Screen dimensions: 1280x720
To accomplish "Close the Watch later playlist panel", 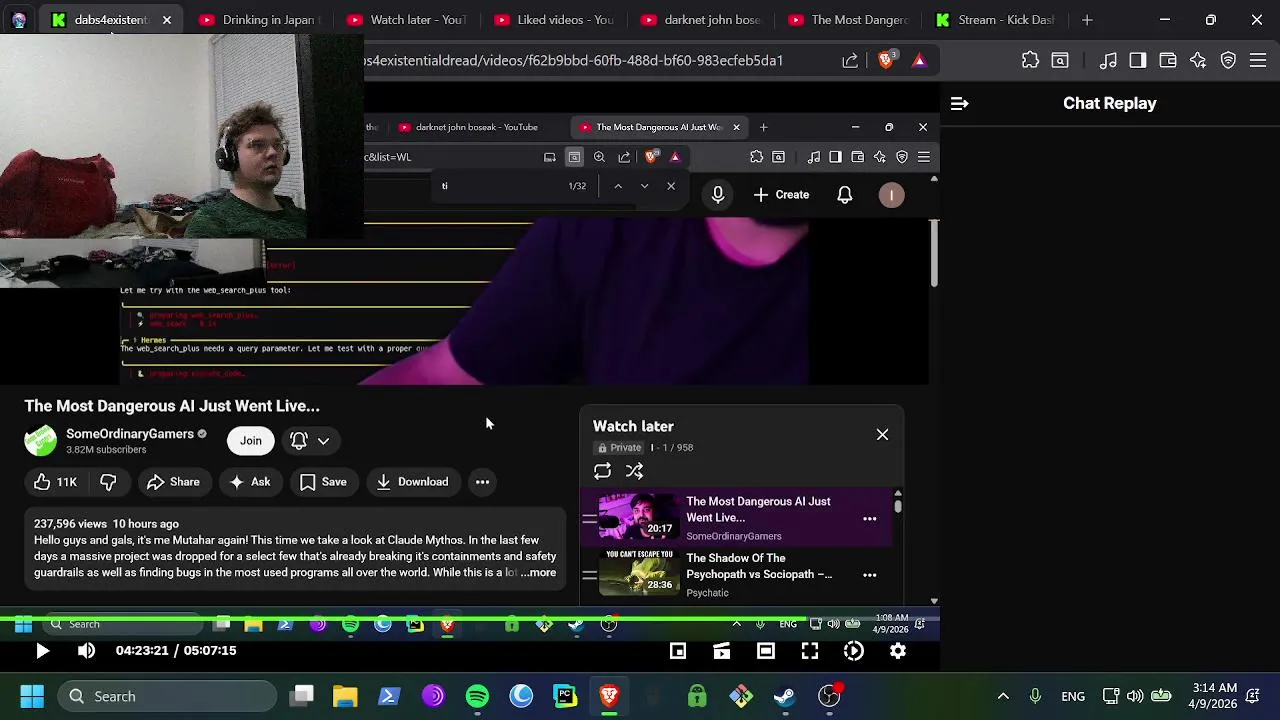I will click(x=882, y=434).
